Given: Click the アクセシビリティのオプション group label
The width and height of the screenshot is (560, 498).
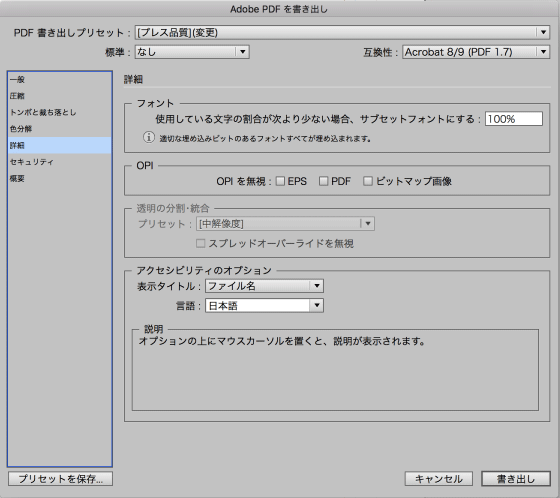Looking at the screenshot, I should 204,270.
